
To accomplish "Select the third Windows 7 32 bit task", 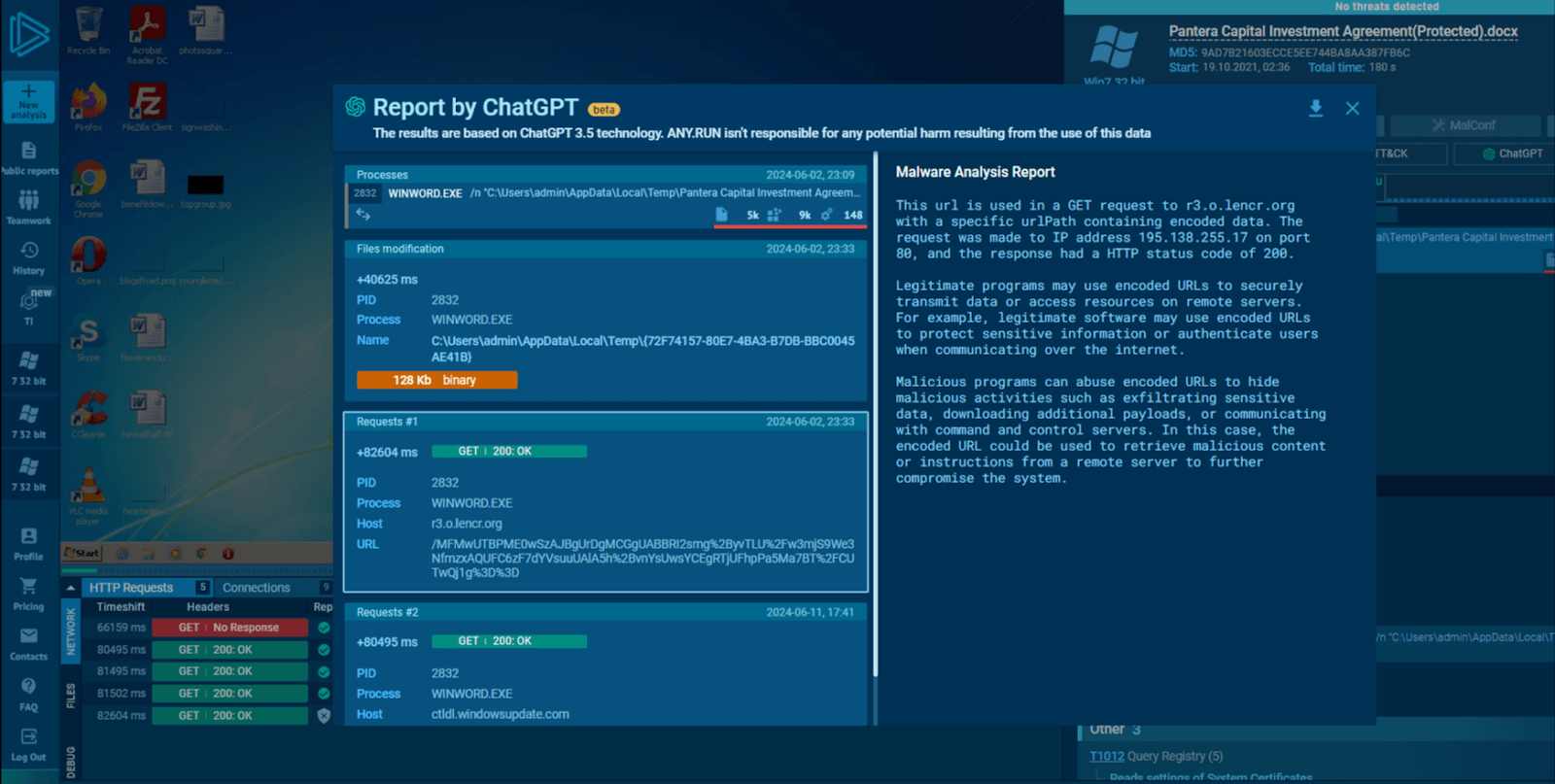I will pyautogui.click(x=29, y=475).
